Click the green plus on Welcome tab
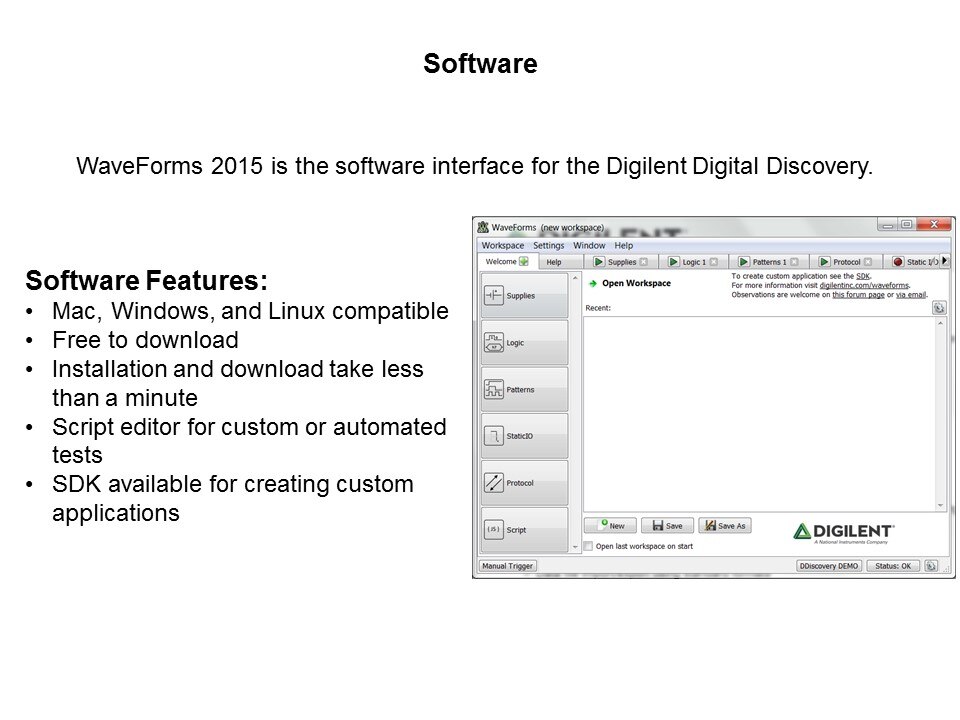 point(523,262)
